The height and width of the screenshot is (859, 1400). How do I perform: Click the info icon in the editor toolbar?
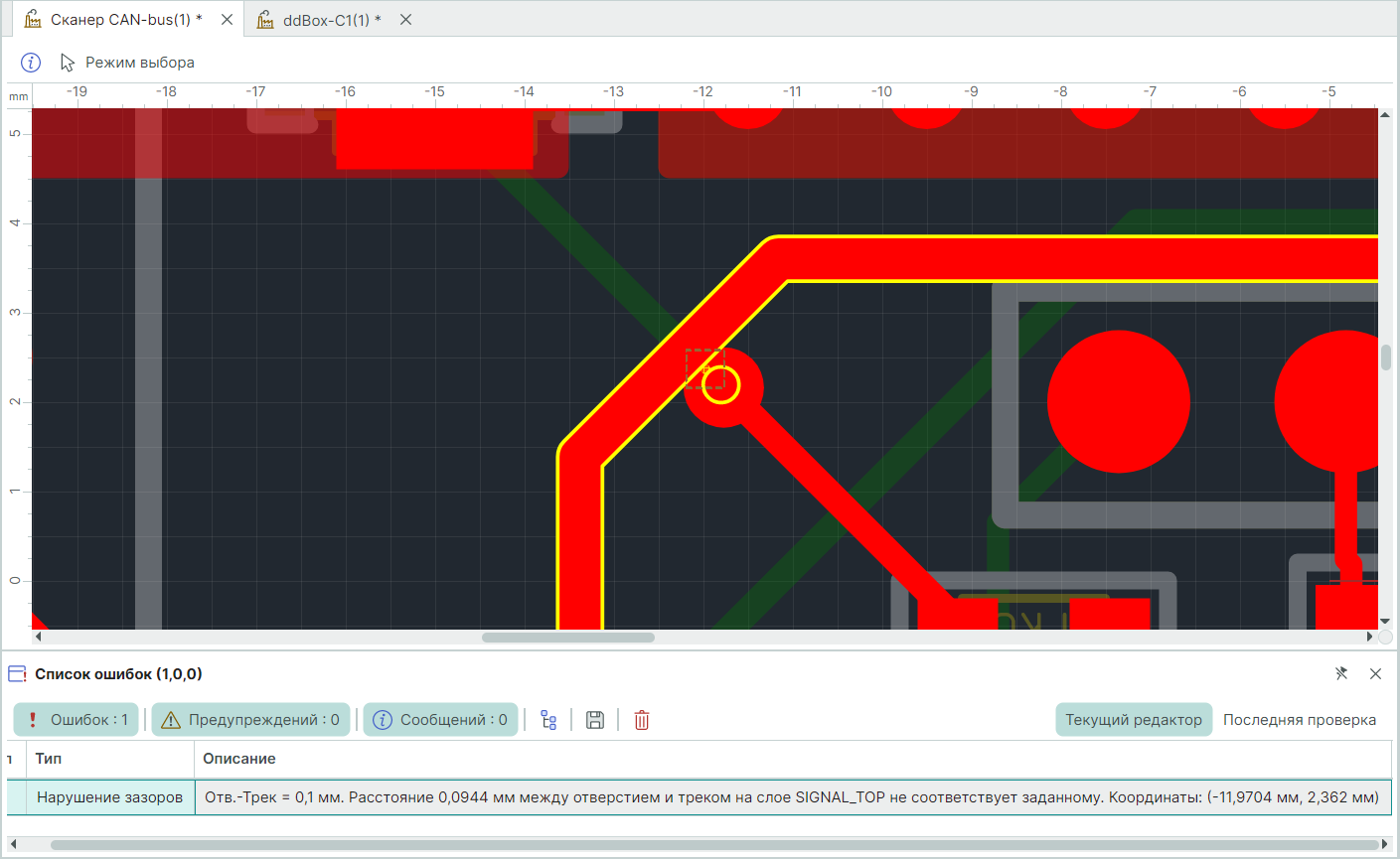[31, 63]
